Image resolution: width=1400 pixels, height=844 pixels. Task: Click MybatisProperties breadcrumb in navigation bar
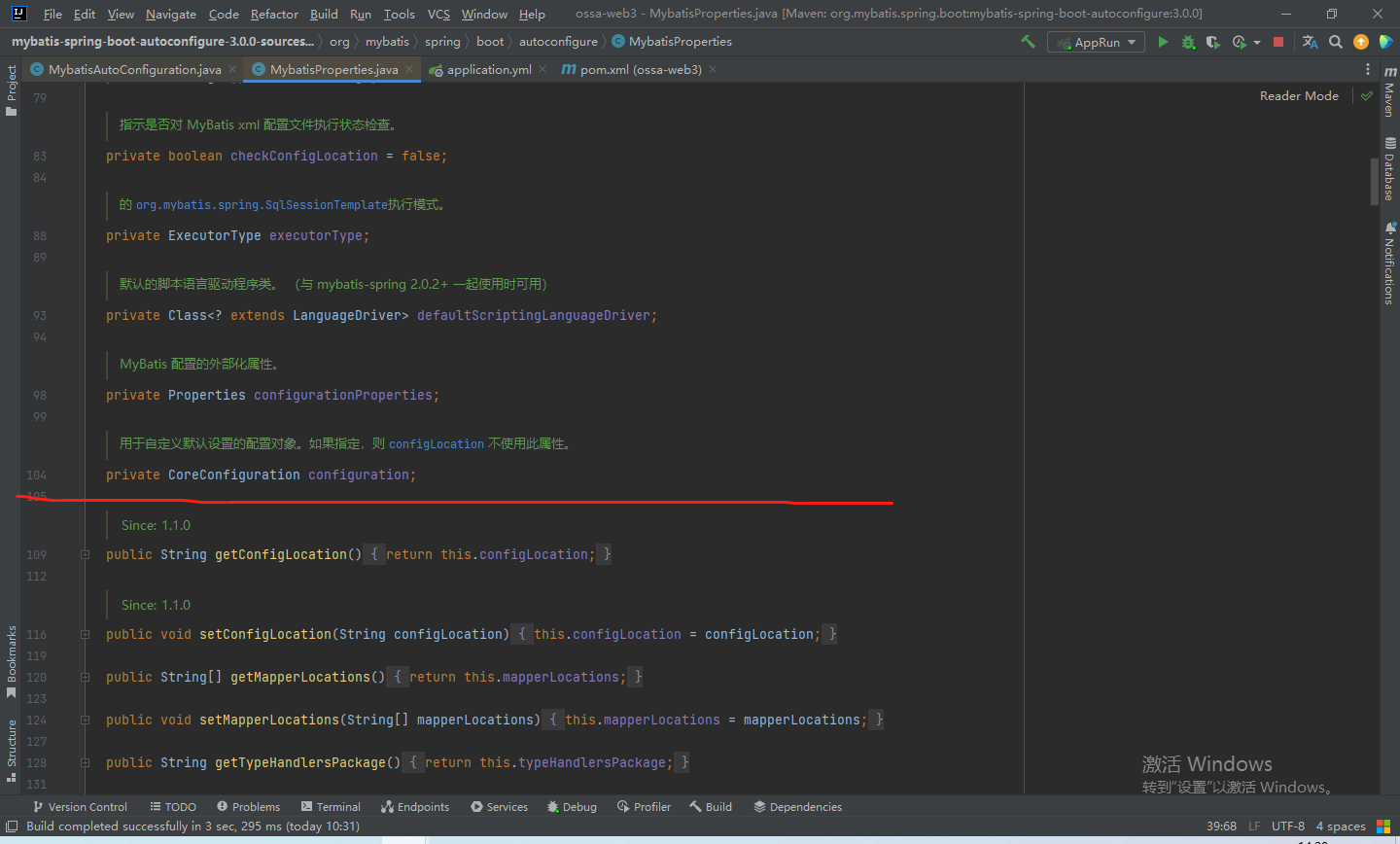point(672,42)
